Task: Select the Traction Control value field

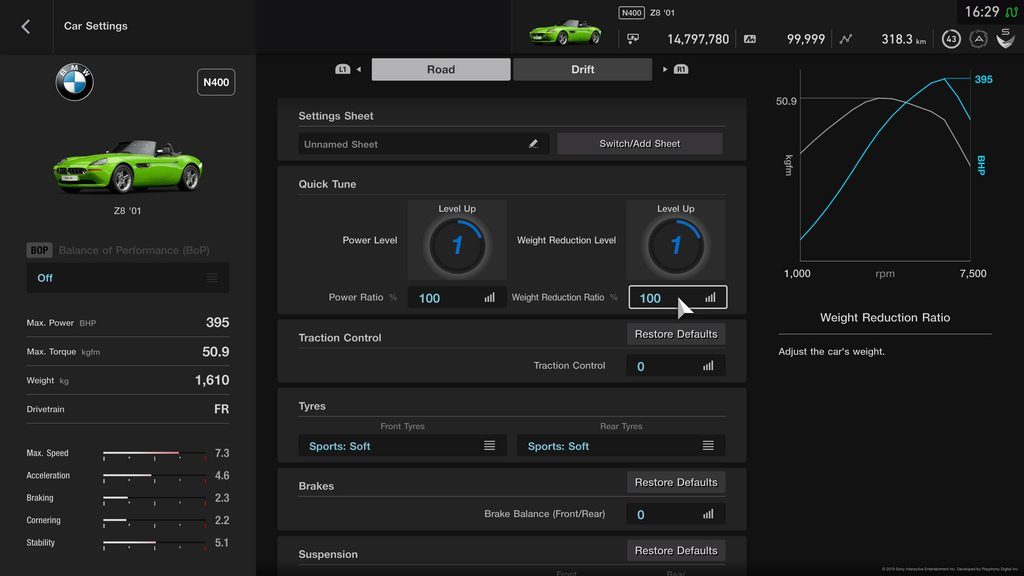Action: [676, 366]
